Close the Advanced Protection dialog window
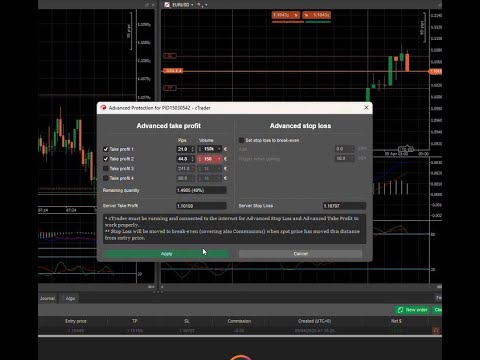The width and height of the screenshot is (480, 360). click(366, 107)
